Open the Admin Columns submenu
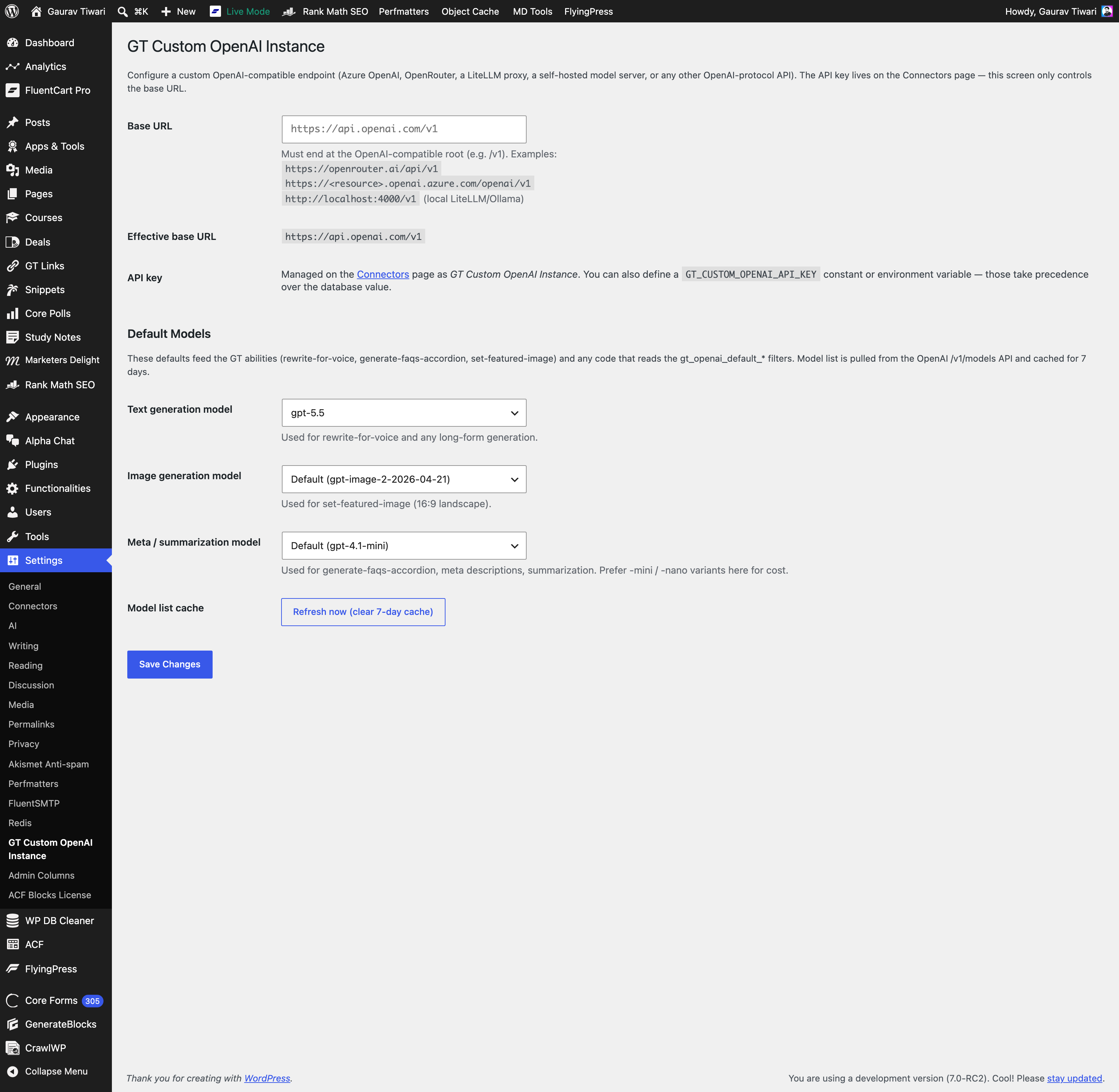 [41, 876]
